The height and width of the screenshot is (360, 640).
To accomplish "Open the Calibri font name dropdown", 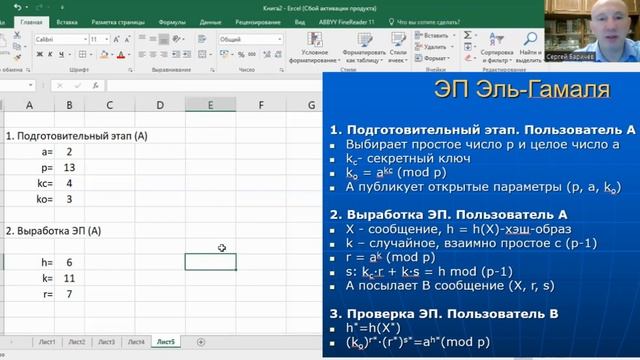I will tap(85, 39).
